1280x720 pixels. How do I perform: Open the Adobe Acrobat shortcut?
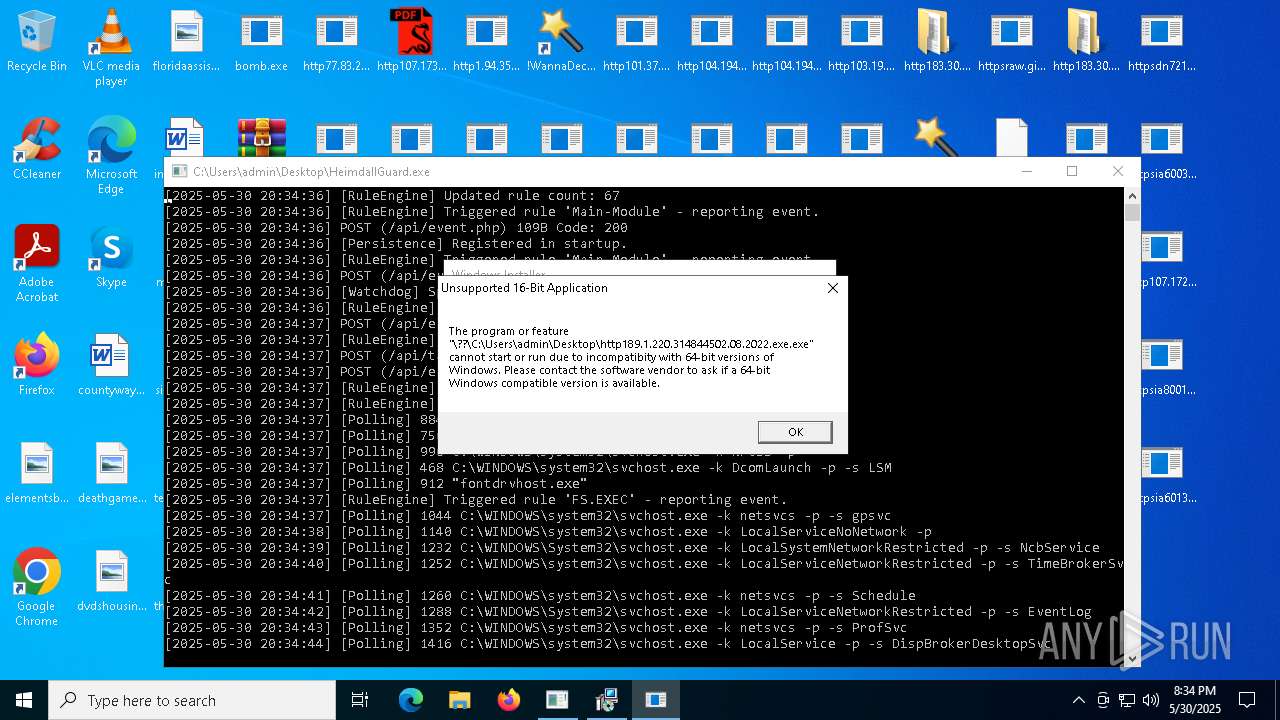pos(37,264)
